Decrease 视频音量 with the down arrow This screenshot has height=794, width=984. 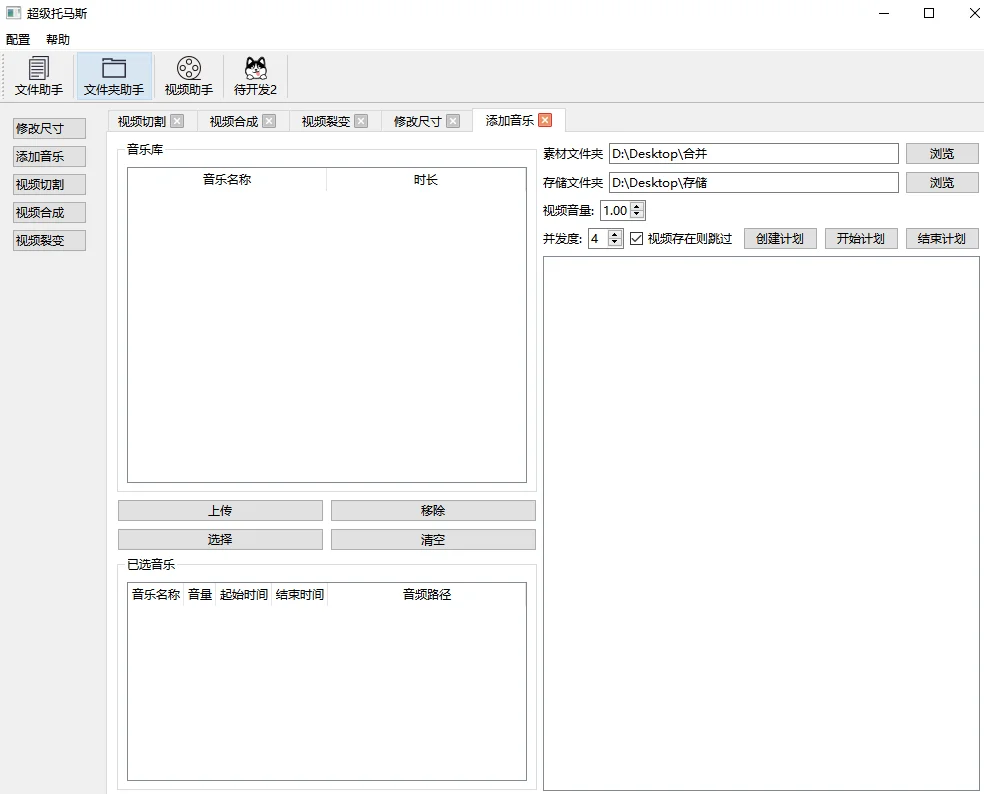637,215
